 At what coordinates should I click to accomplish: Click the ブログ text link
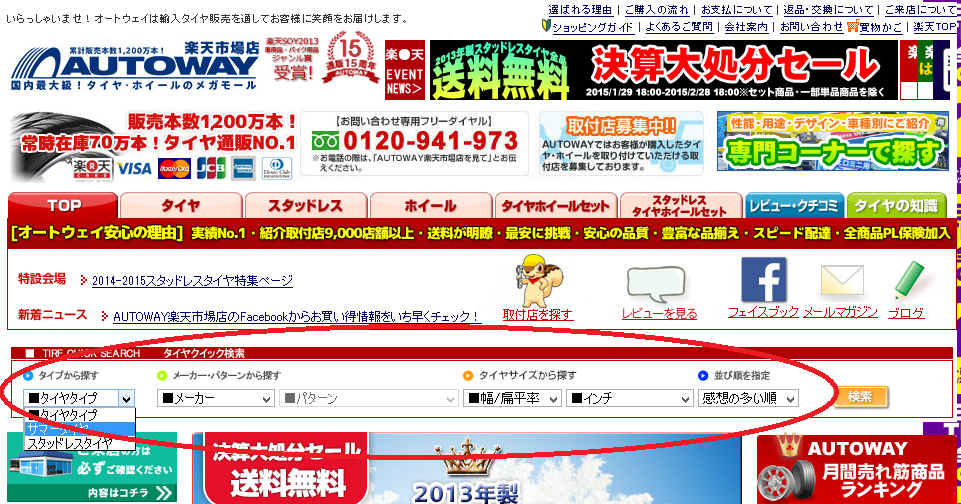(906, 313)
